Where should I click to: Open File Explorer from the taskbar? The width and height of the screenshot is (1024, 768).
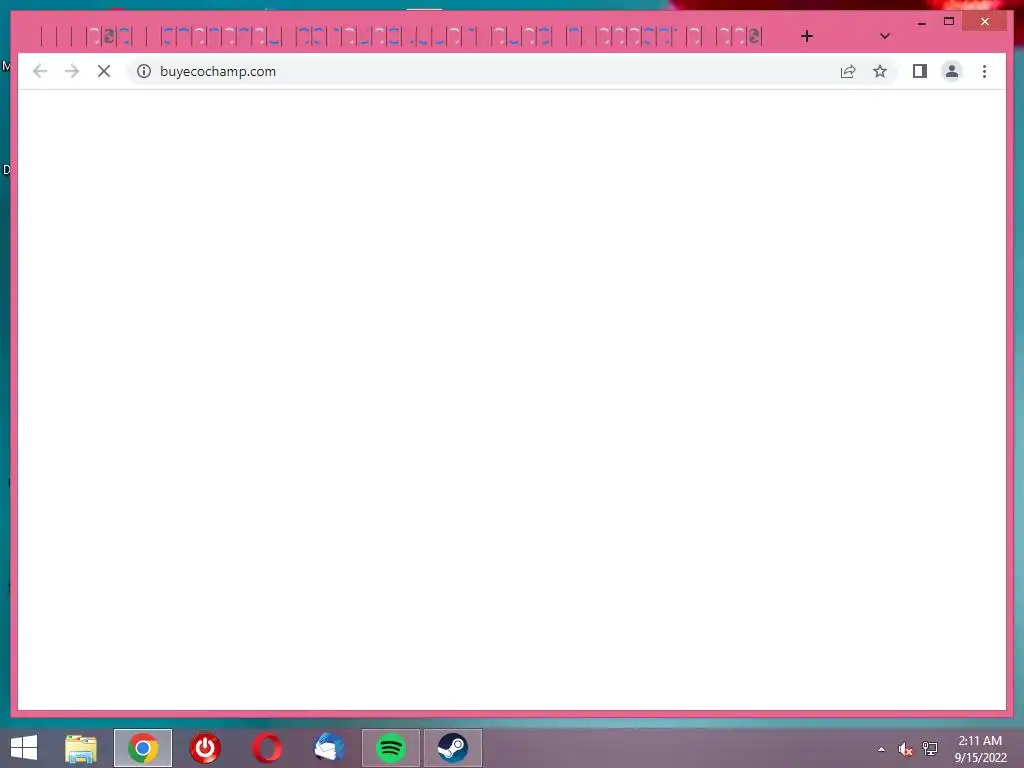81,748
